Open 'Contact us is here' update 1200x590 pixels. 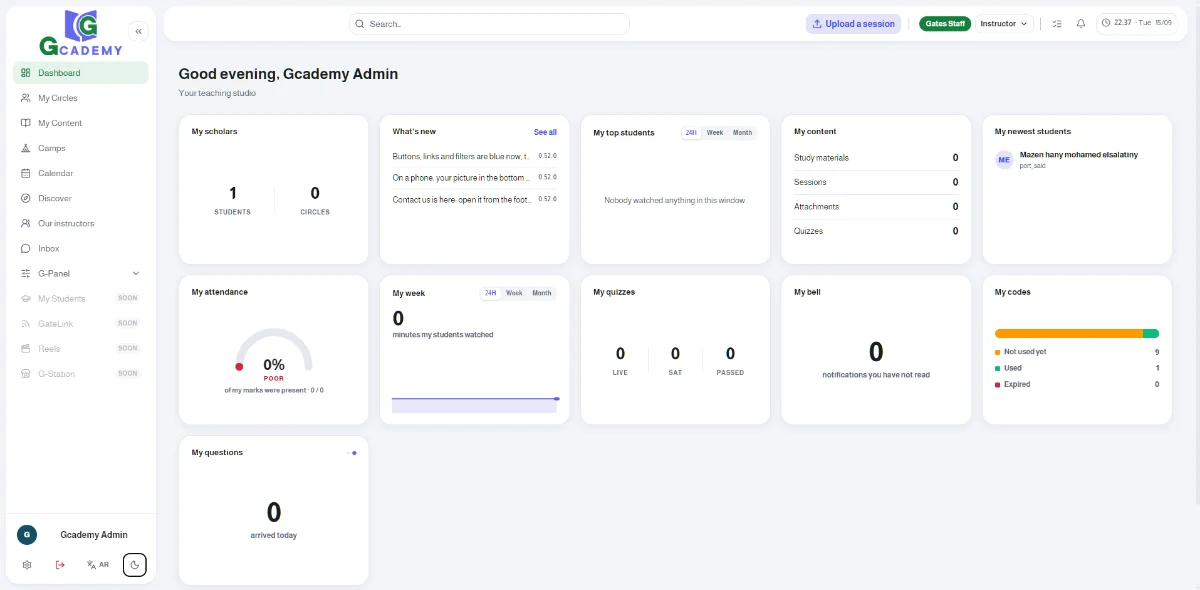[474, 200]
